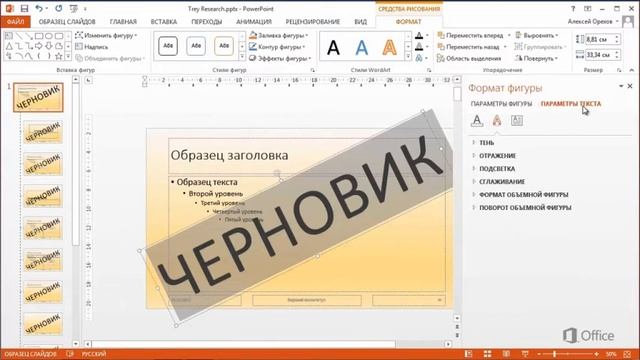Screen dimensions: 640x360
Task: Show the Textbox section in the Format pane
Action: [x=517, y=120]
